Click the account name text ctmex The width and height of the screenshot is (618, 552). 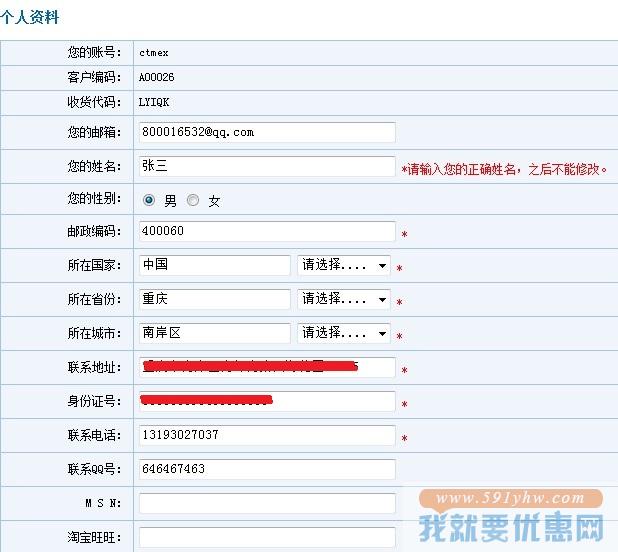[x=154, y=53]
